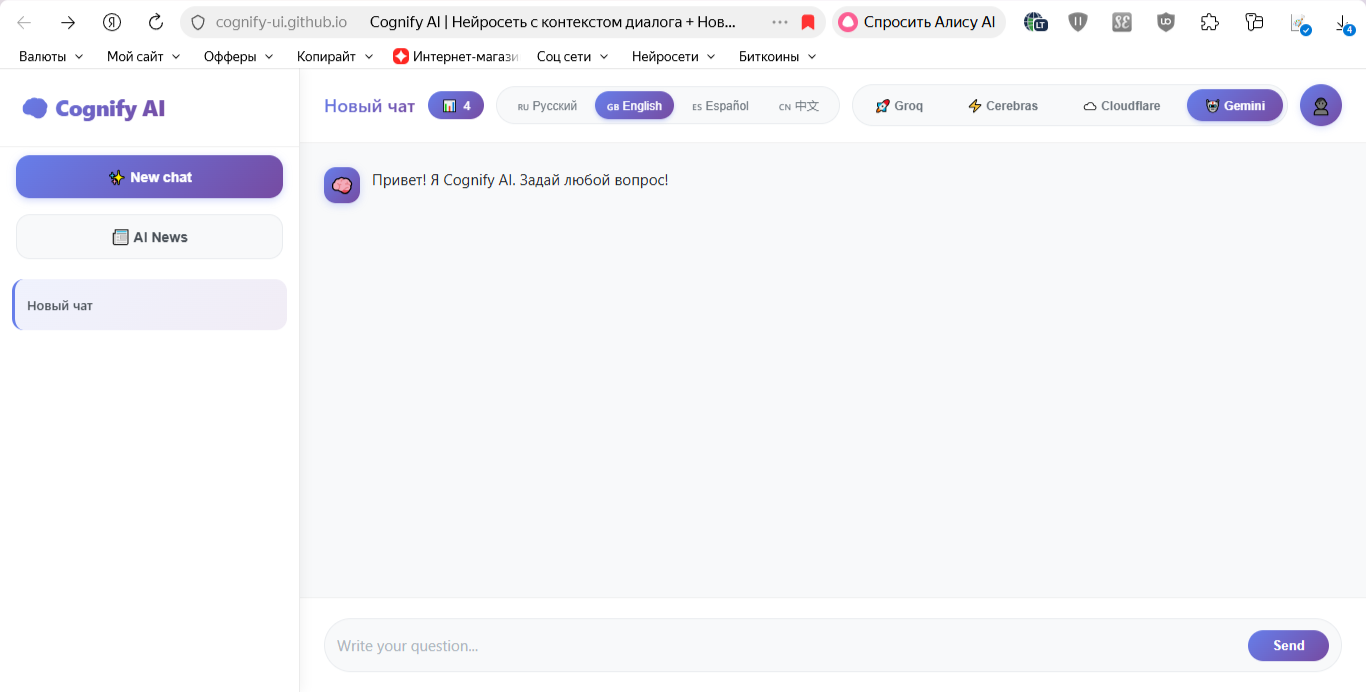This screenshot has width=1366, height=692.
Task: Click the Cognify AI cloud logo
Action: click(x=35, y=108)
